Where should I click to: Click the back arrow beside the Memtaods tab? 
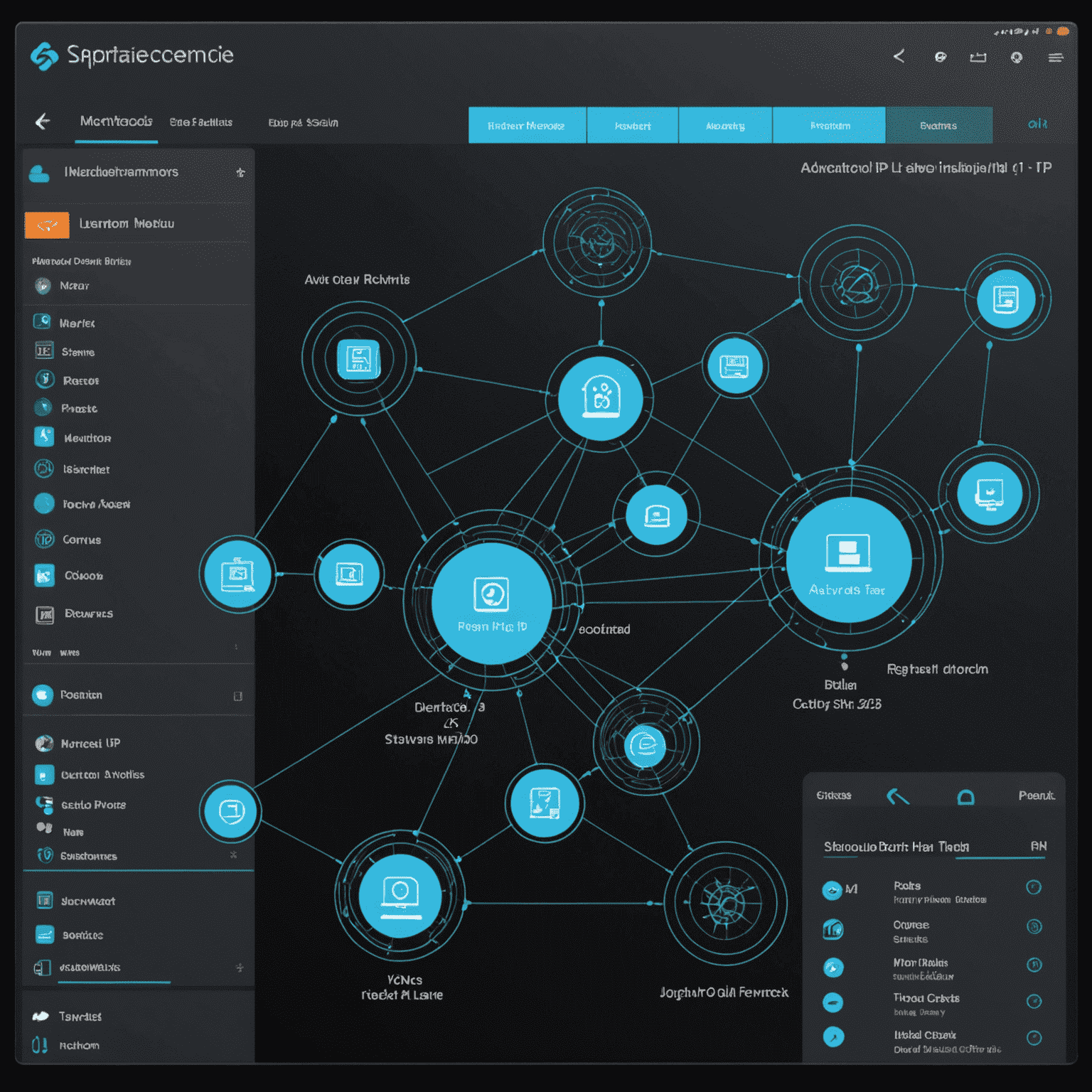coord(43,122)
